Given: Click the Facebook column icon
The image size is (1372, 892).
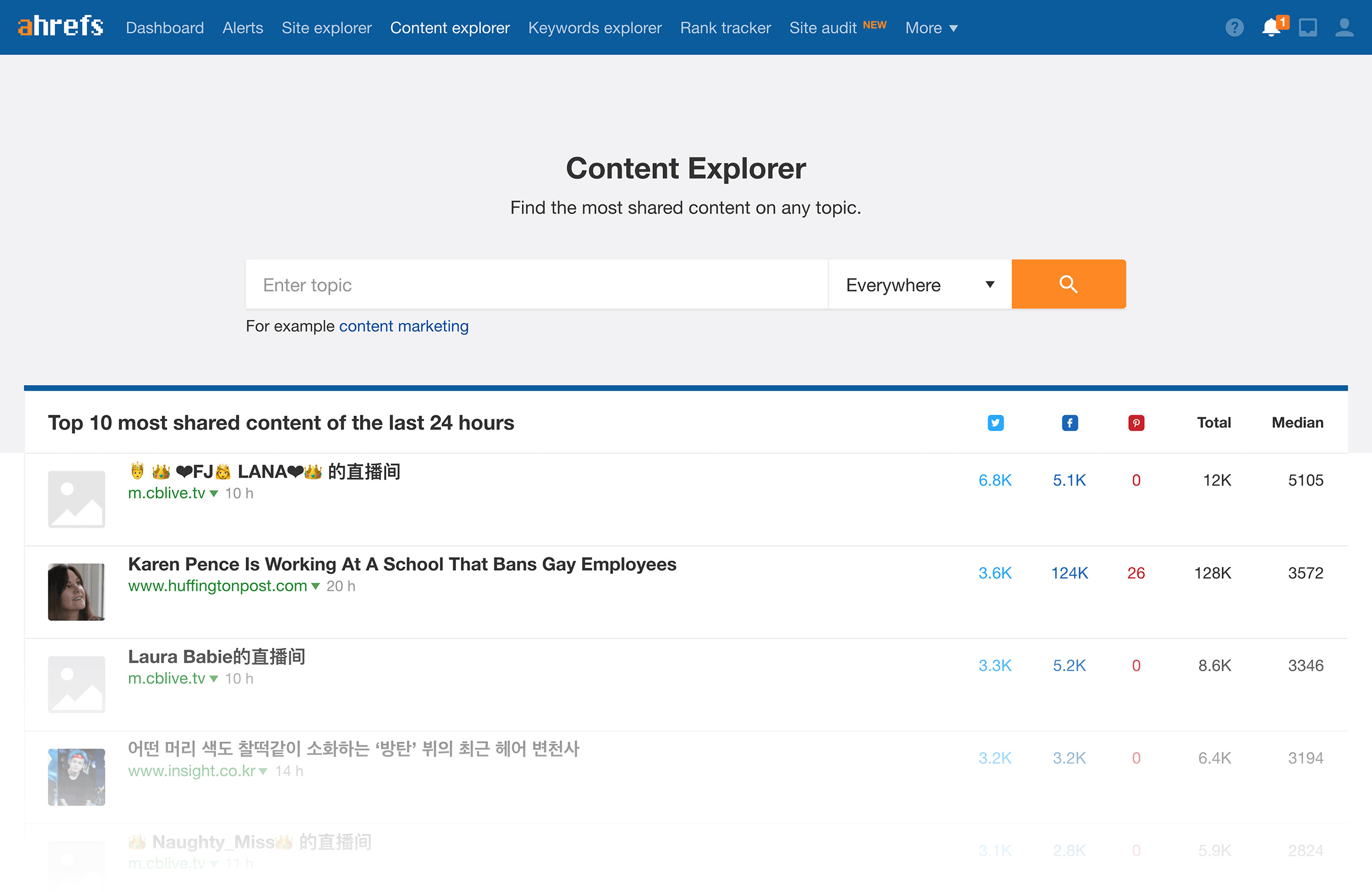Looking at the screenshot, I should 1070,423.
